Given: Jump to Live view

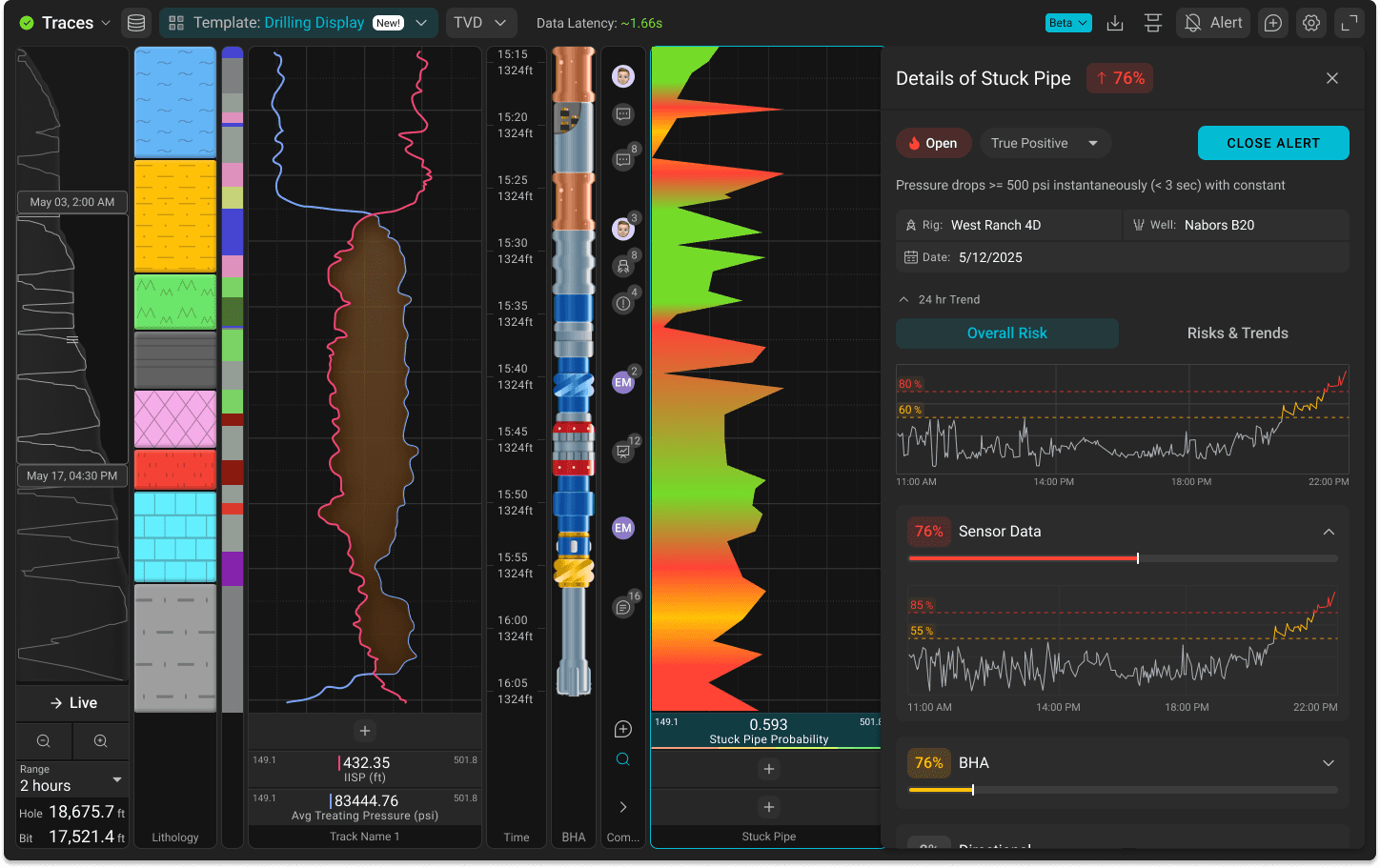Looking at the screenshot, I should (72, 703).
